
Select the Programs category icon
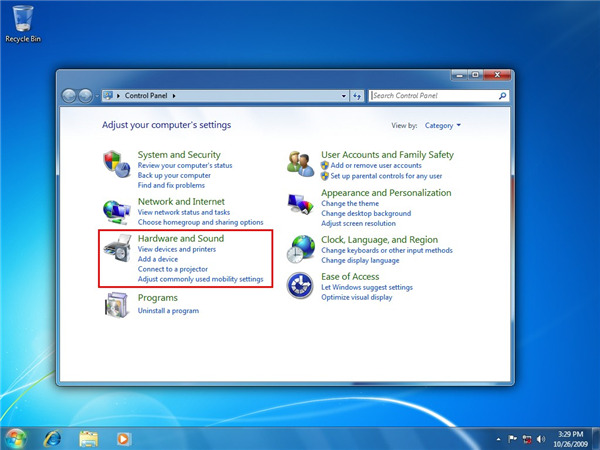tap(117, 304)
